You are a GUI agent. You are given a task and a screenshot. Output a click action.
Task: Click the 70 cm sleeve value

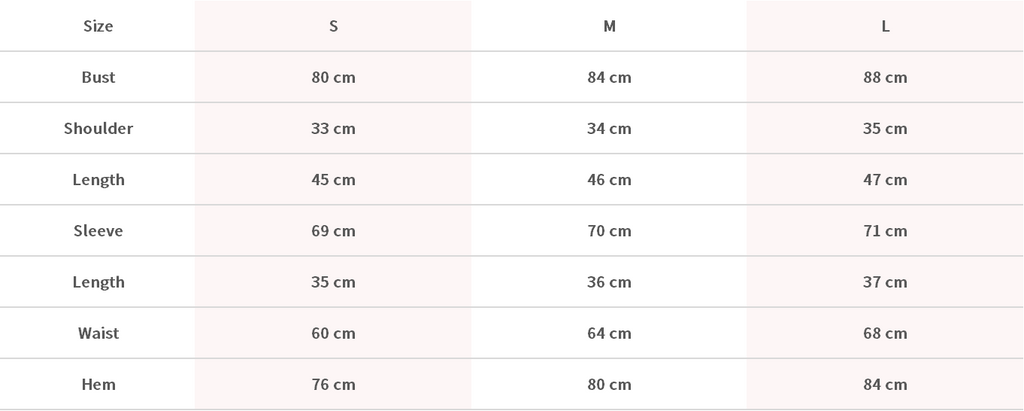coord(609,231)
